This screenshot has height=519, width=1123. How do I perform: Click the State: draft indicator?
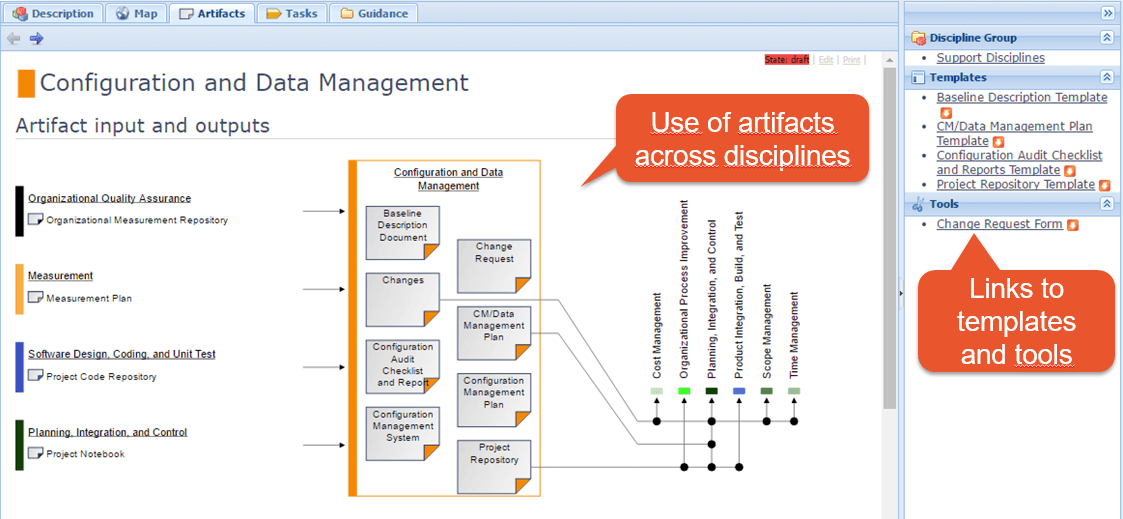[x=787, y=60]
